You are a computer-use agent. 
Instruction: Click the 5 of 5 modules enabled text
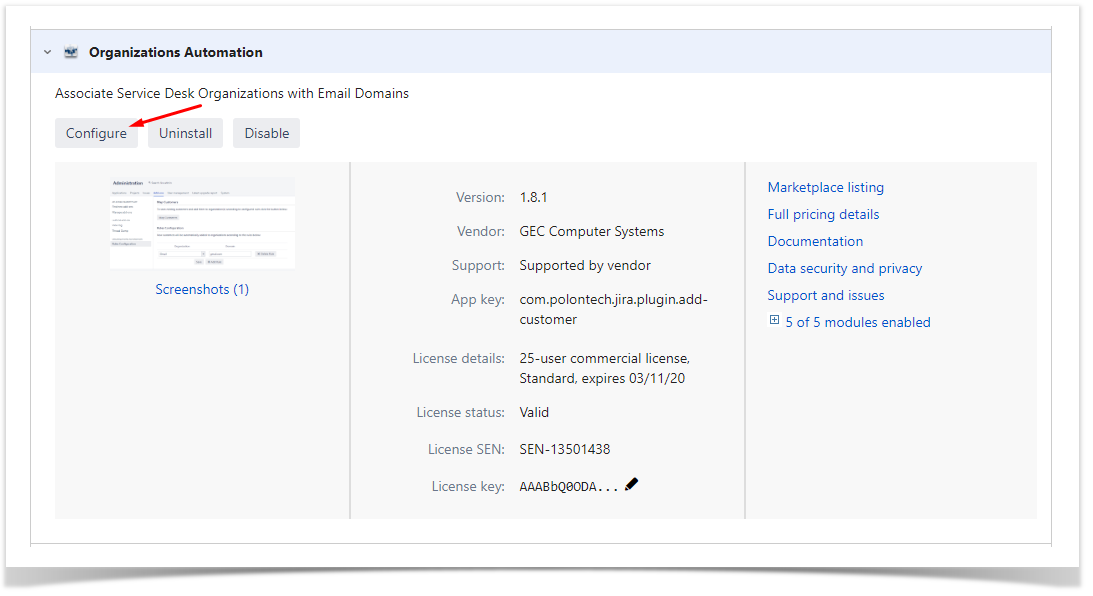point(857,322)
